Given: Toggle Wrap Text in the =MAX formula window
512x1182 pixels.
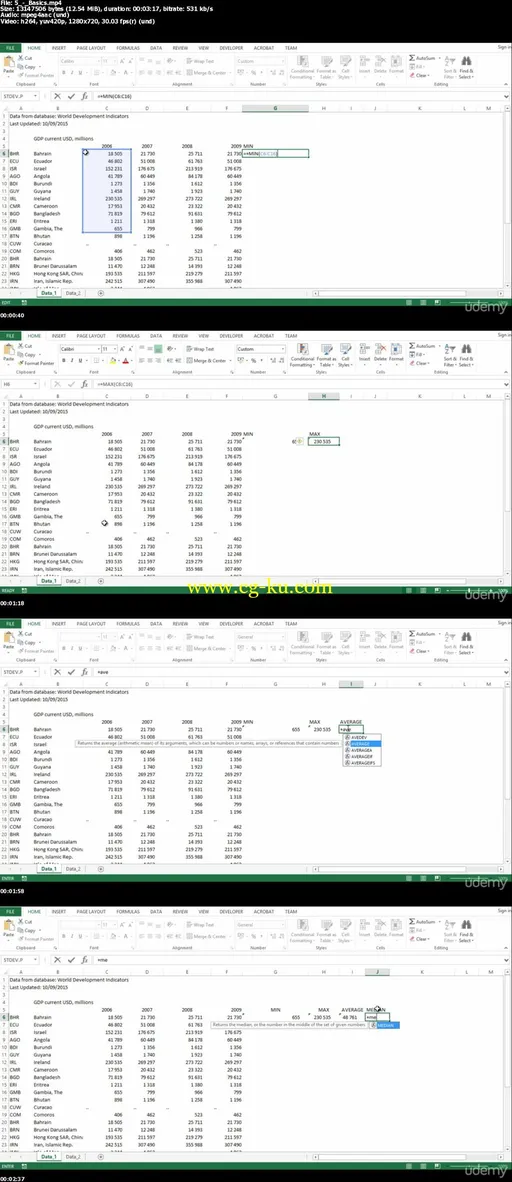Looking at the screenshot, I should point(200,349).
